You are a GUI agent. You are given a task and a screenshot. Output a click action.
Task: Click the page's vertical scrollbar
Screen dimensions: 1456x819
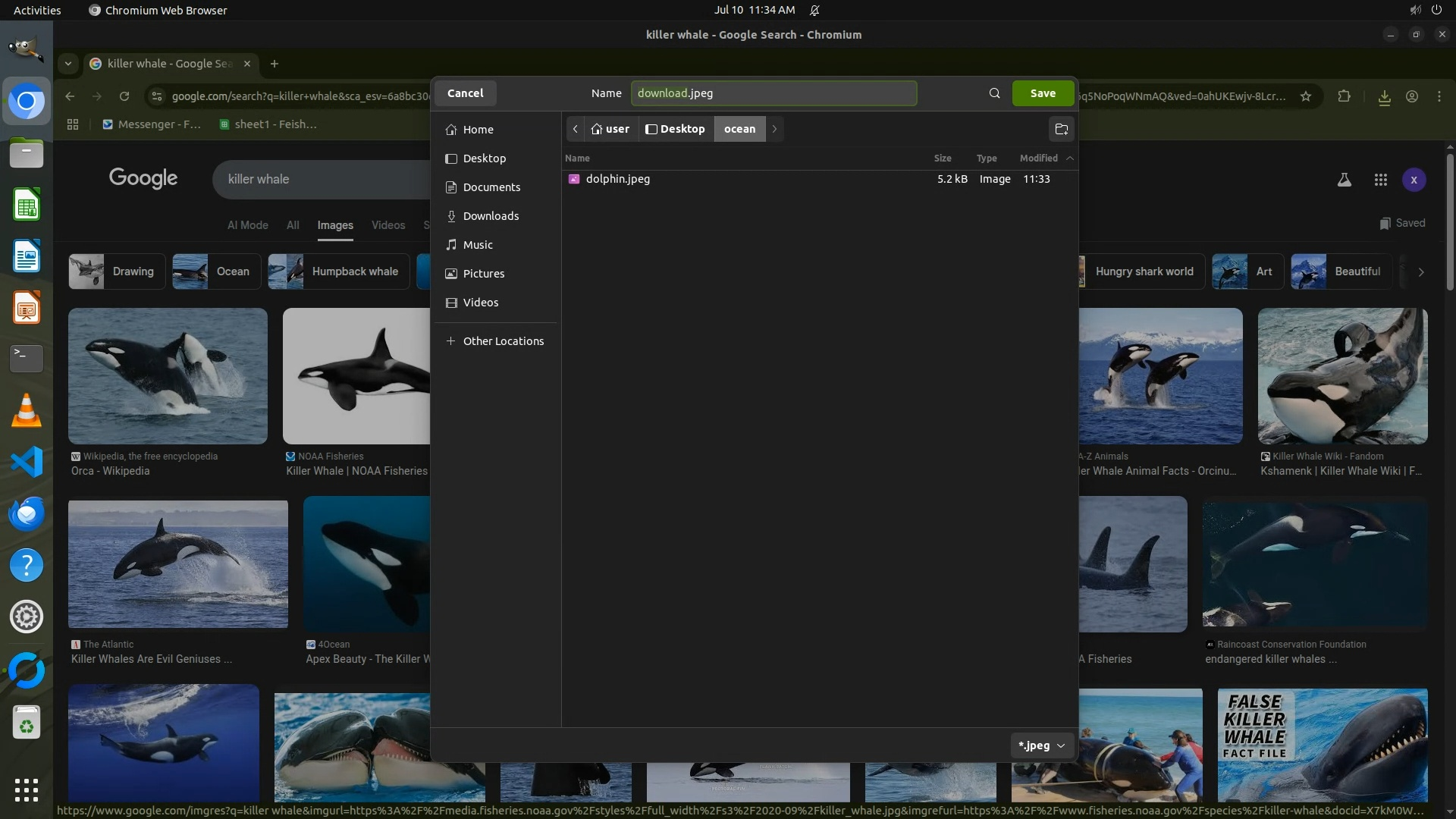coord(1449,223)
